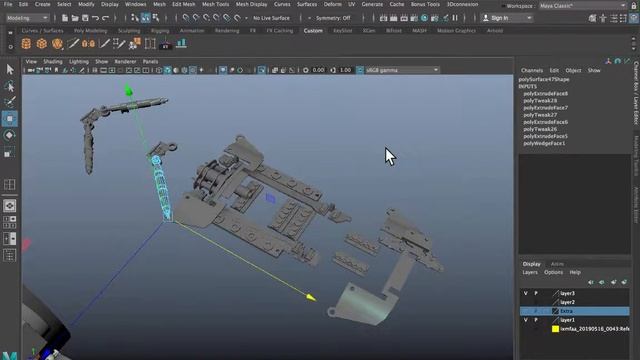Select the arrow Select tool in toolbox

pyautogui.click(x=10, y=69)
